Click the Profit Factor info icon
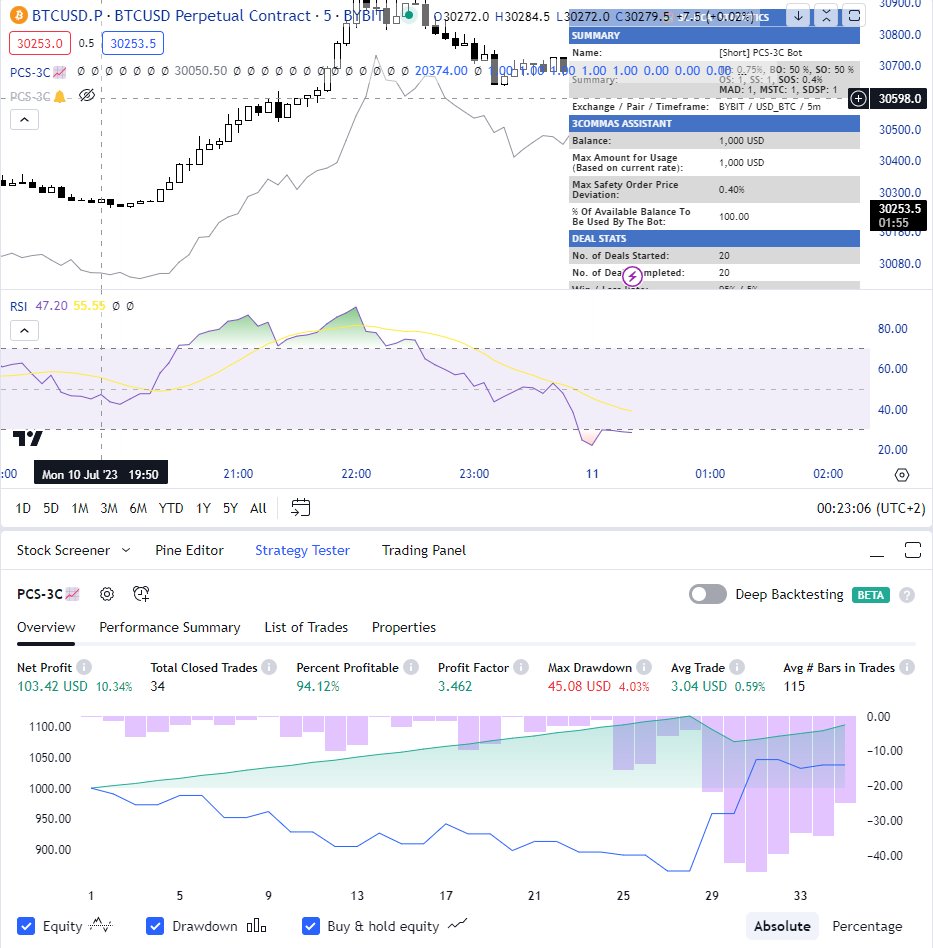Screen dimensions: 933x948 (x=521, y=667)
